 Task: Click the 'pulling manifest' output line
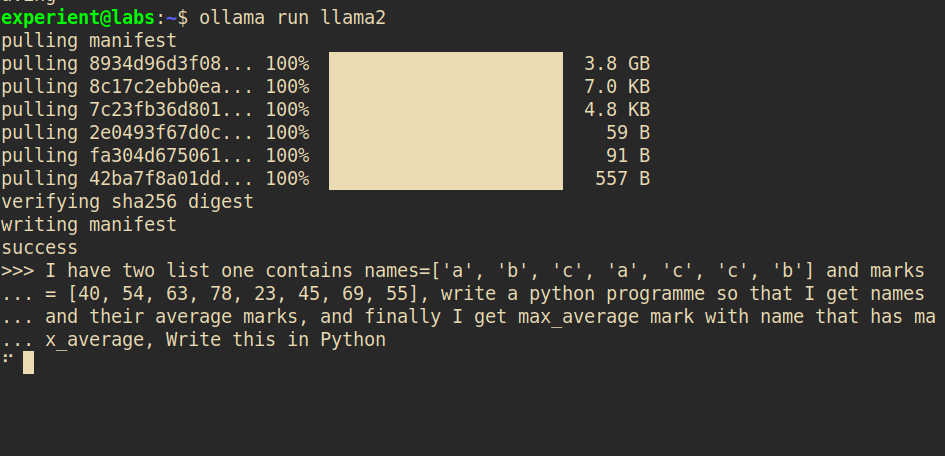[89, 41]
